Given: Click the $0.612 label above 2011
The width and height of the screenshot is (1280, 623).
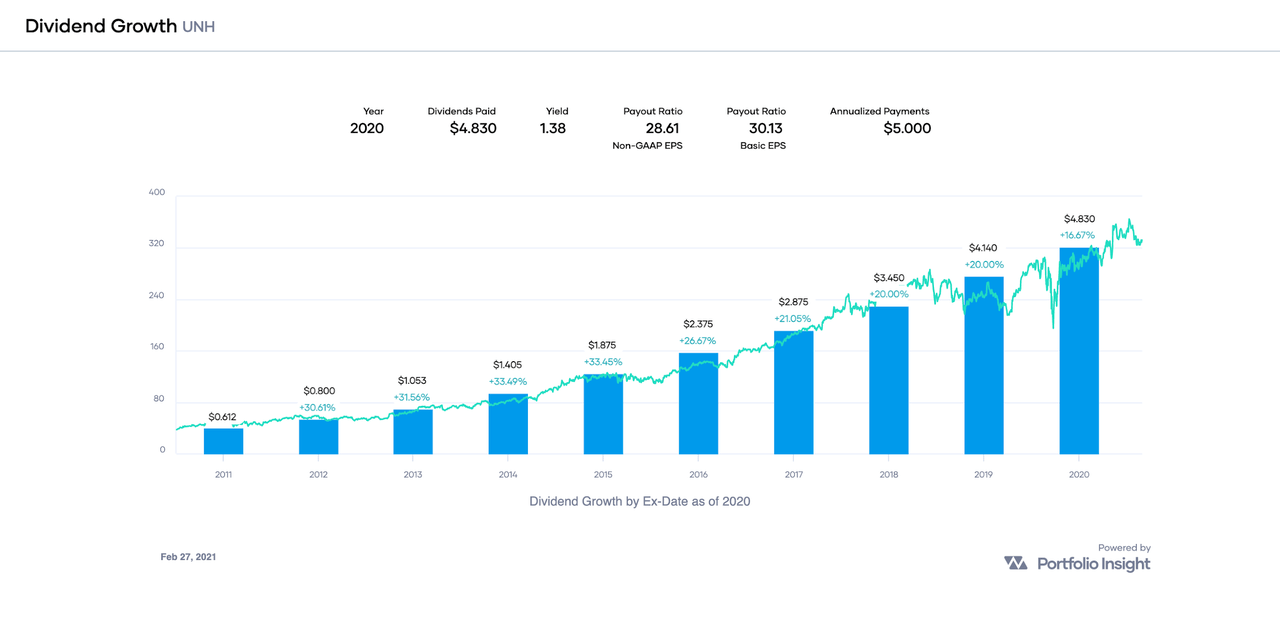Looking at the screenshot, I should coord(223,416).
